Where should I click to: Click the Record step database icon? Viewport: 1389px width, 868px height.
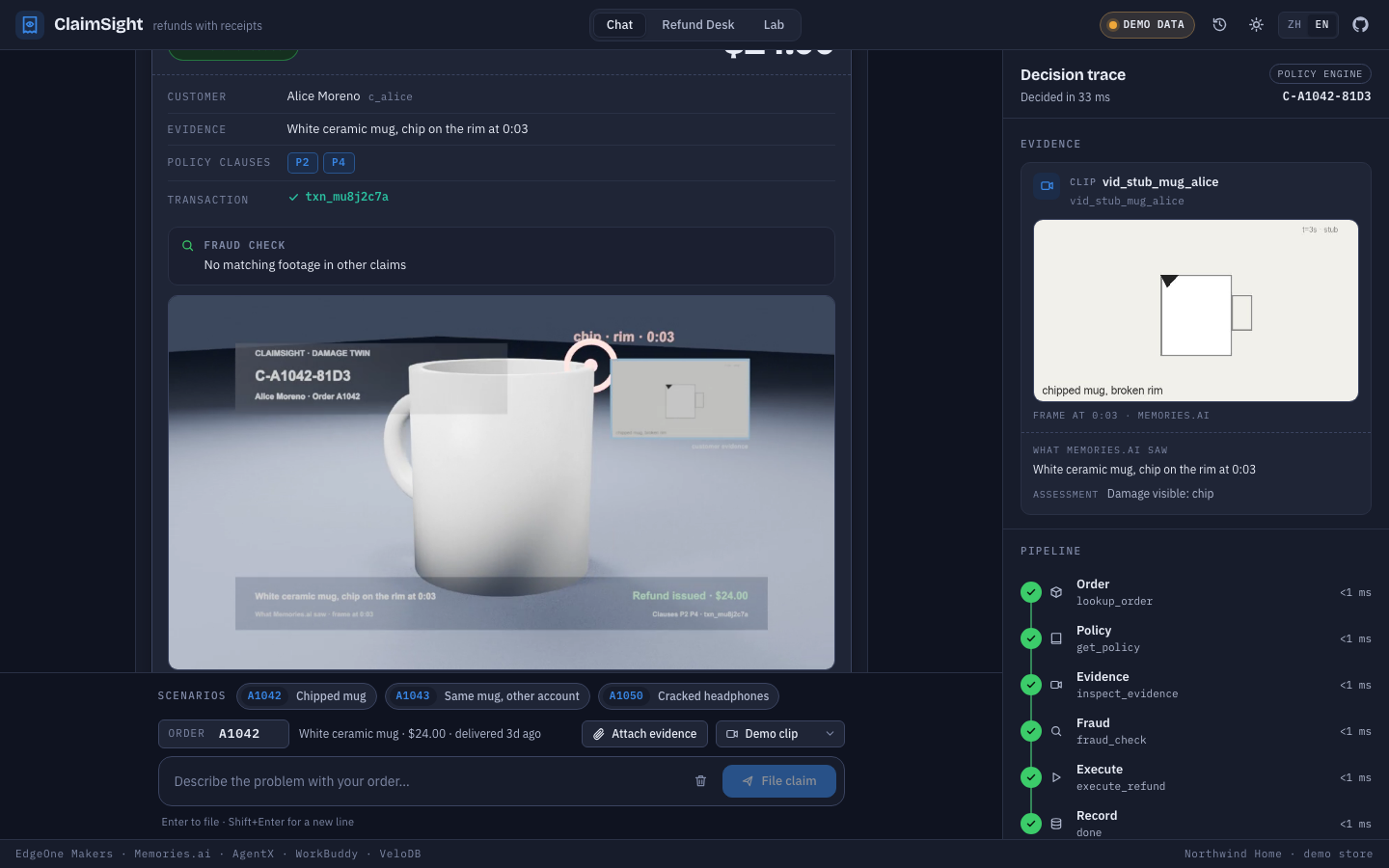click(1056, 824)
